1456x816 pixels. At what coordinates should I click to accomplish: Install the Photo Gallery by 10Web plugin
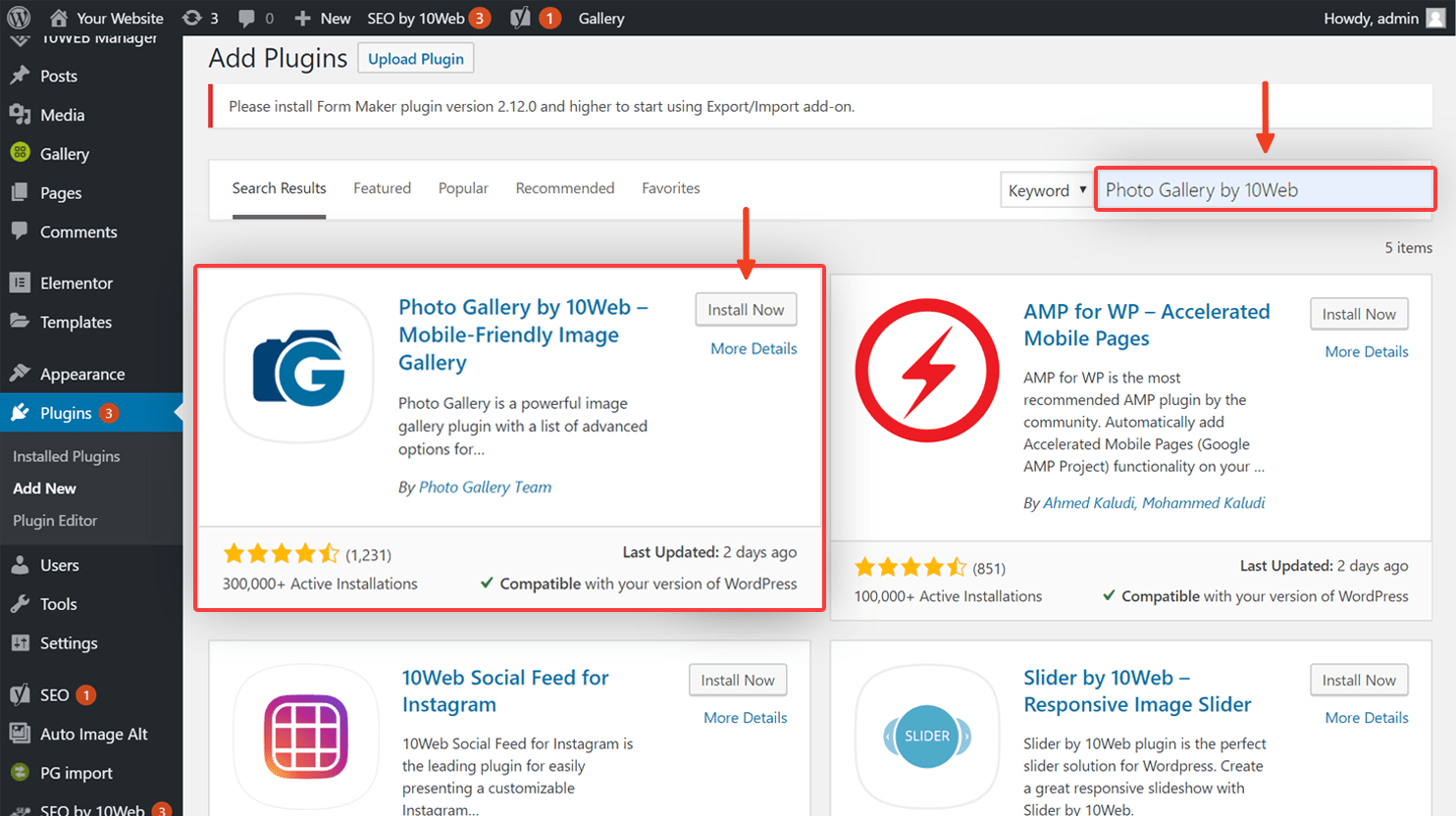[746, 310]
